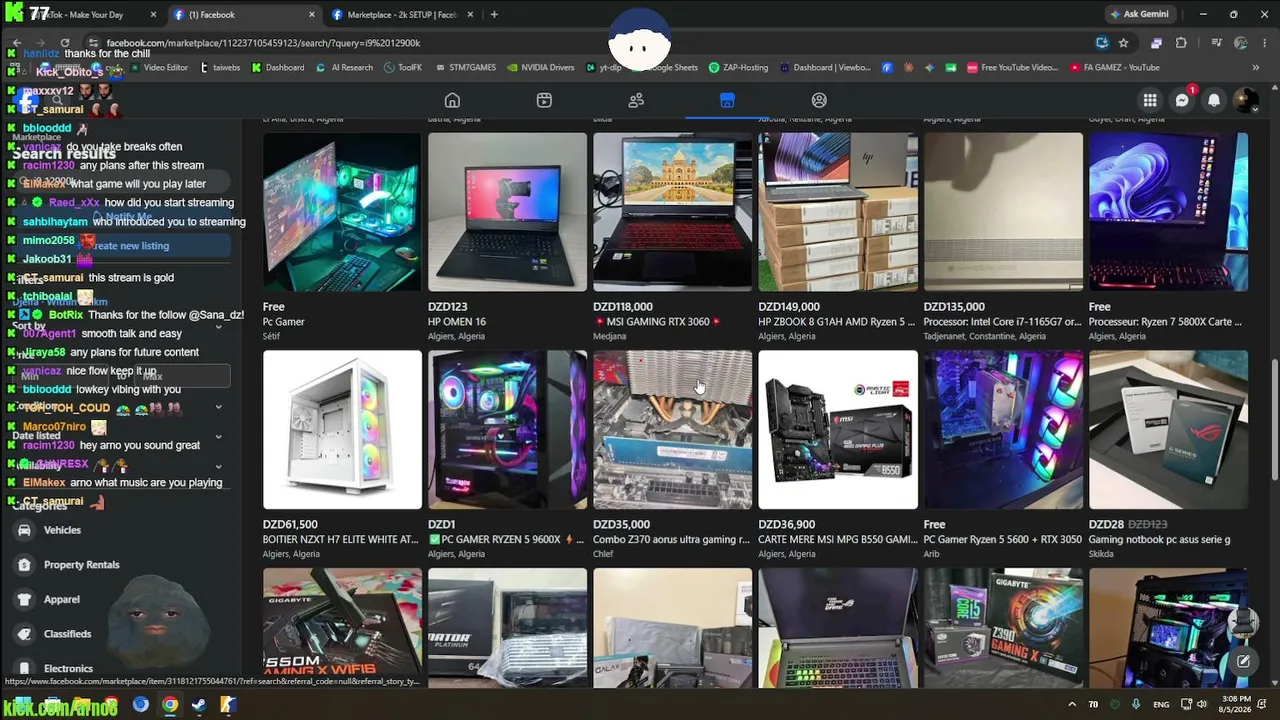Show hidden bookmarks with the double chevron
The image size is (1280, 720).
(1255, 68)
